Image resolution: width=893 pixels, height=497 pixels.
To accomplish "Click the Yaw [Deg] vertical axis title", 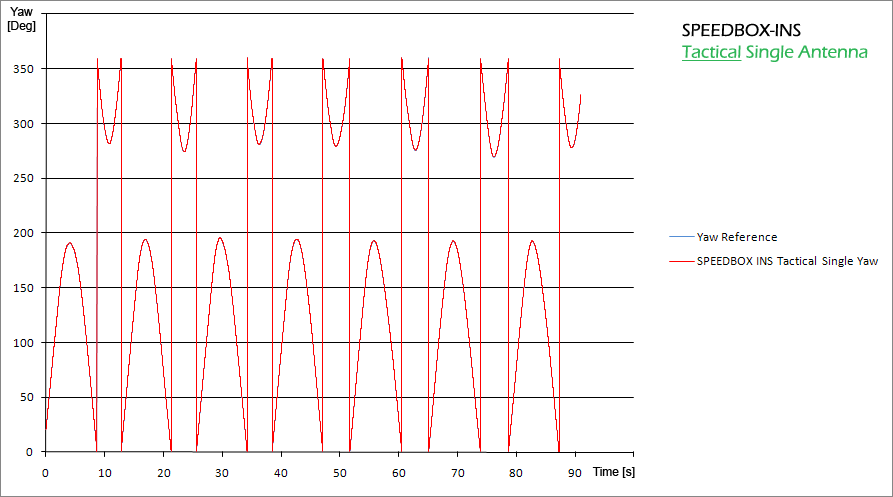I will [21, 19].
